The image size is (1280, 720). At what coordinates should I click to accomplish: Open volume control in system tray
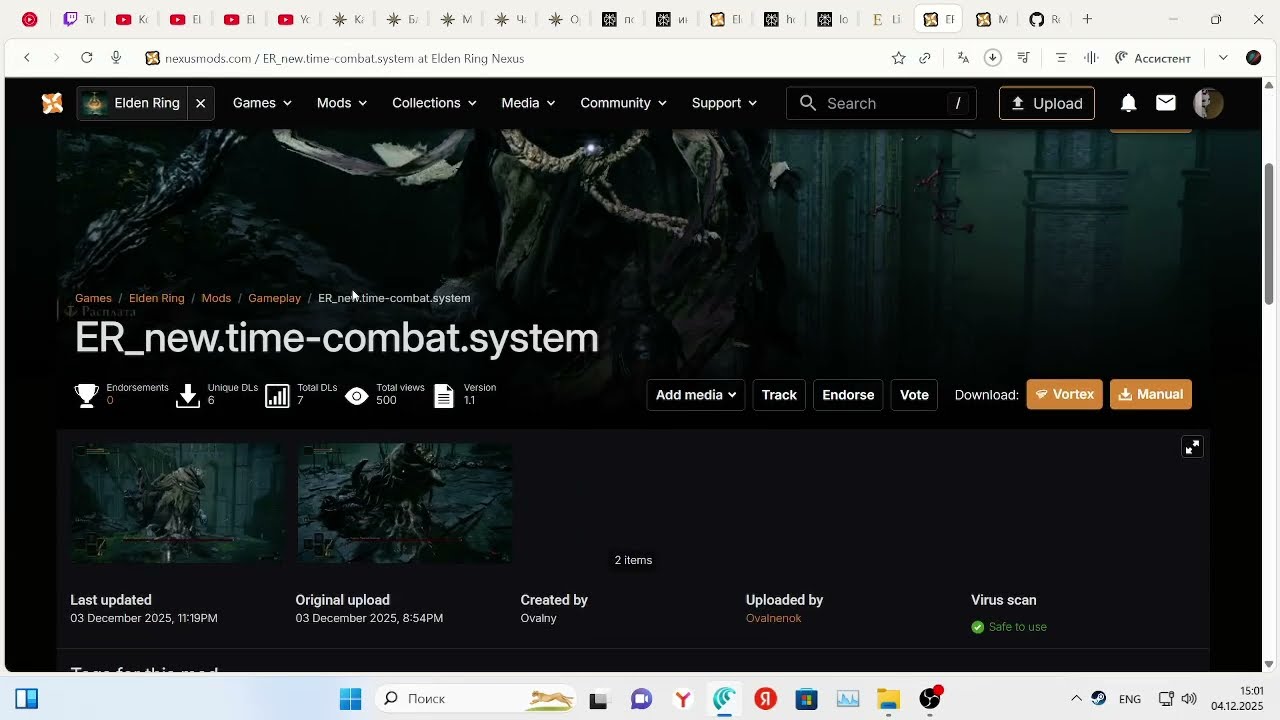[1189, 699]
